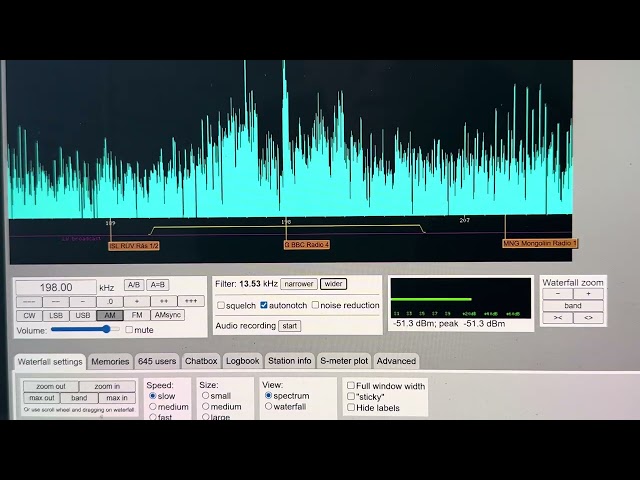Tune up with the triple-plus step button
Image resolution: width=640 pixels, height=480 pixels.
click(191, 301)
